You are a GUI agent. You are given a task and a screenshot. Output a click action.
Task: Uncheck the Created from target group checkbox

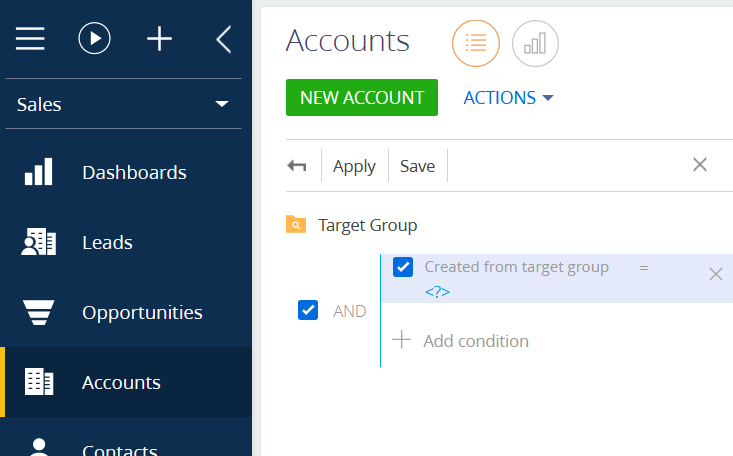tap(403, 267)
